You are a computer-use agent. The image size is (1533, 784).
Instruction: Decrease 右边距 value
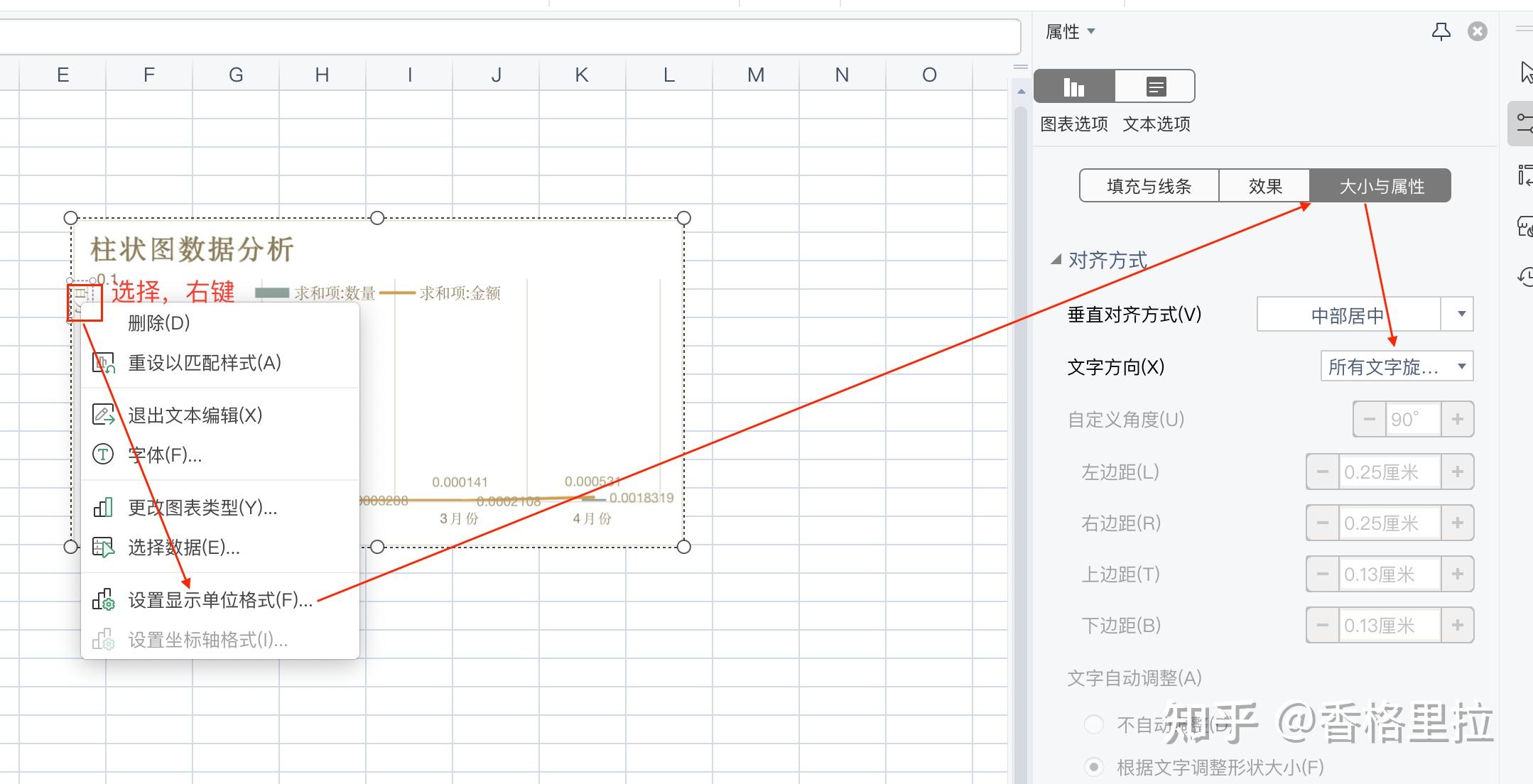1322,523
